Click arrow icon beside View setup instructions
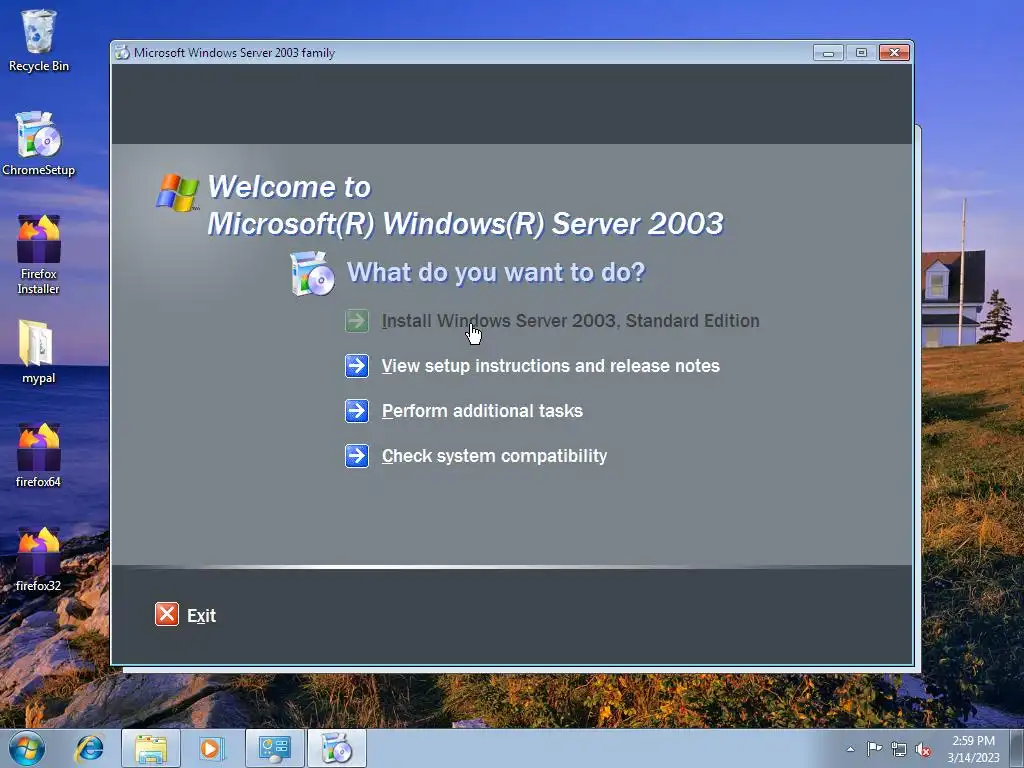Viewport: 1024px width, 768px height. (357, 366)
